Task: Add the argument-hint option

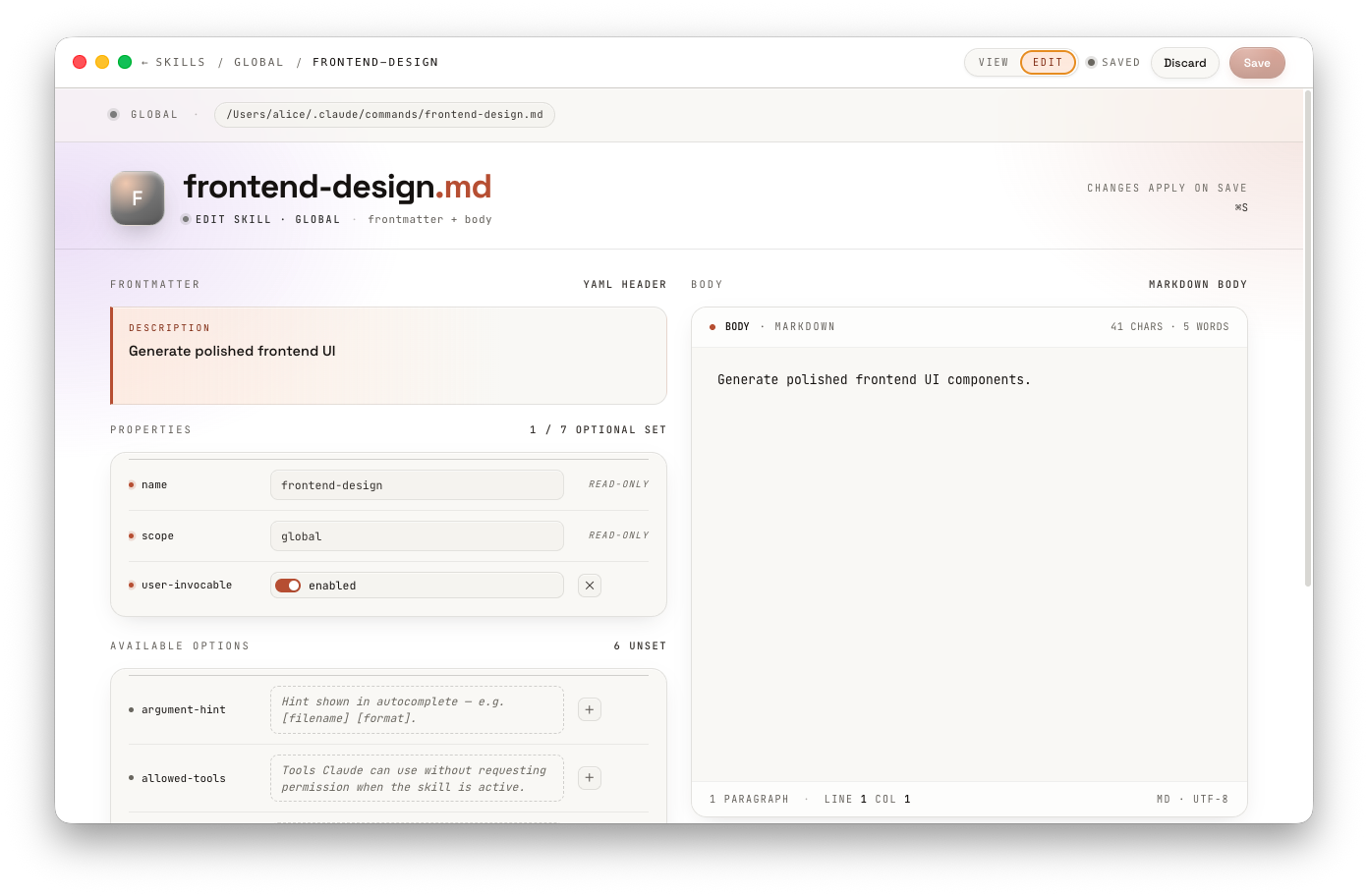Action: pos(590,709)
